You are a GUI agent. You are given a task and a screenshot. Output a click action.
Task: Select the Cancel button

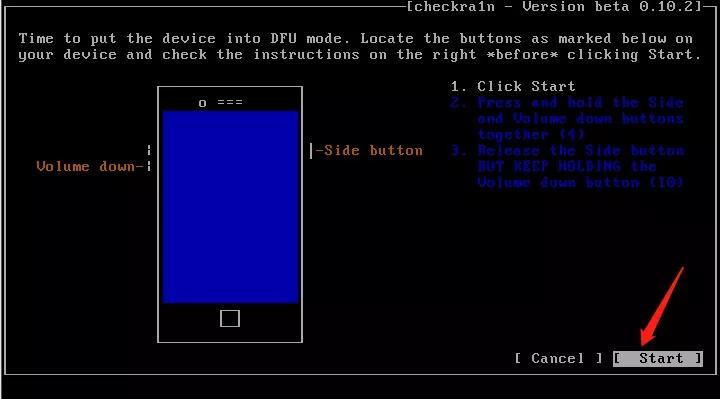[x=558, y=358]
